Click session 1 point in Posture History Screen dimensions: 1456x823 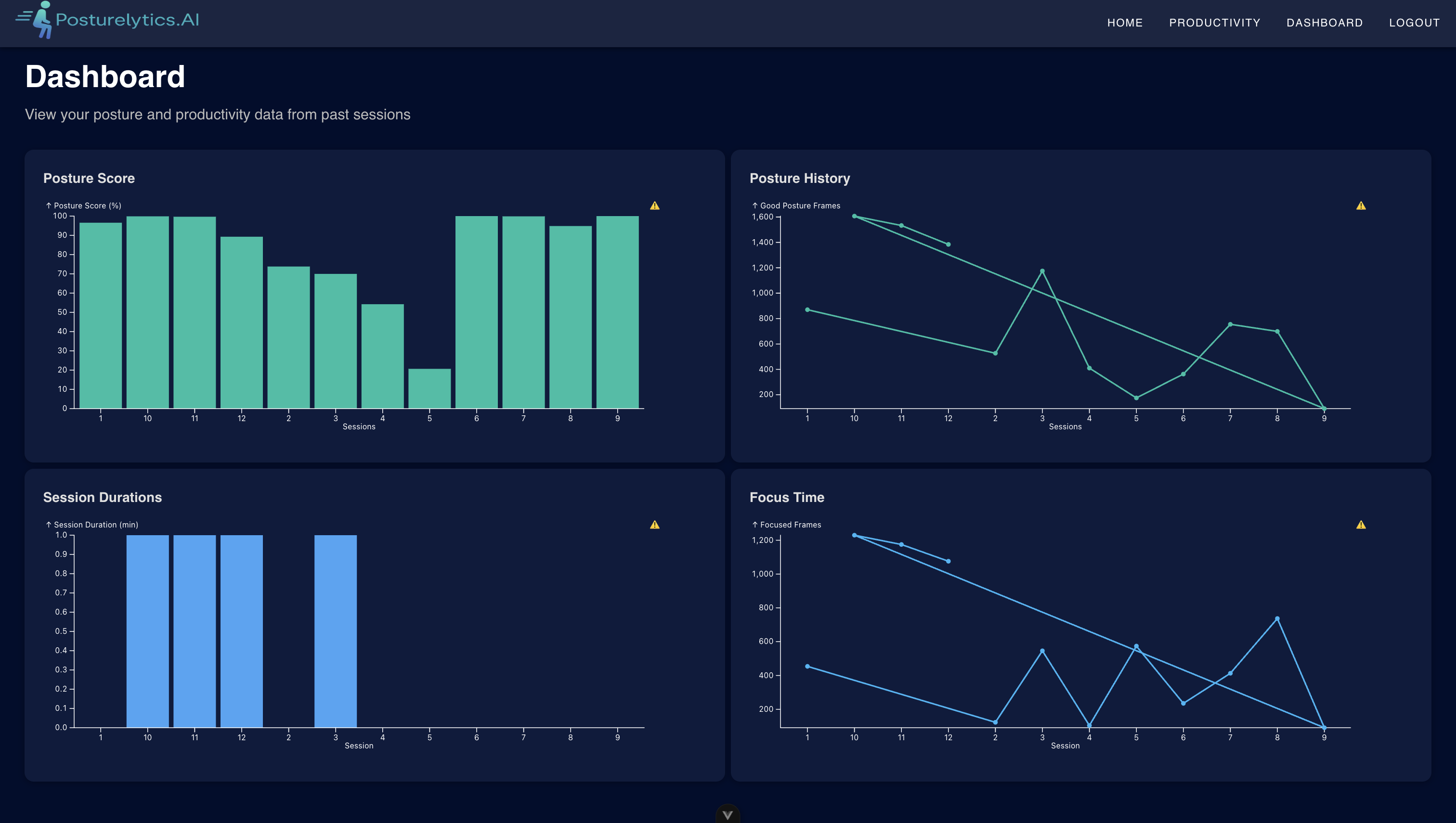coord(807,310)
